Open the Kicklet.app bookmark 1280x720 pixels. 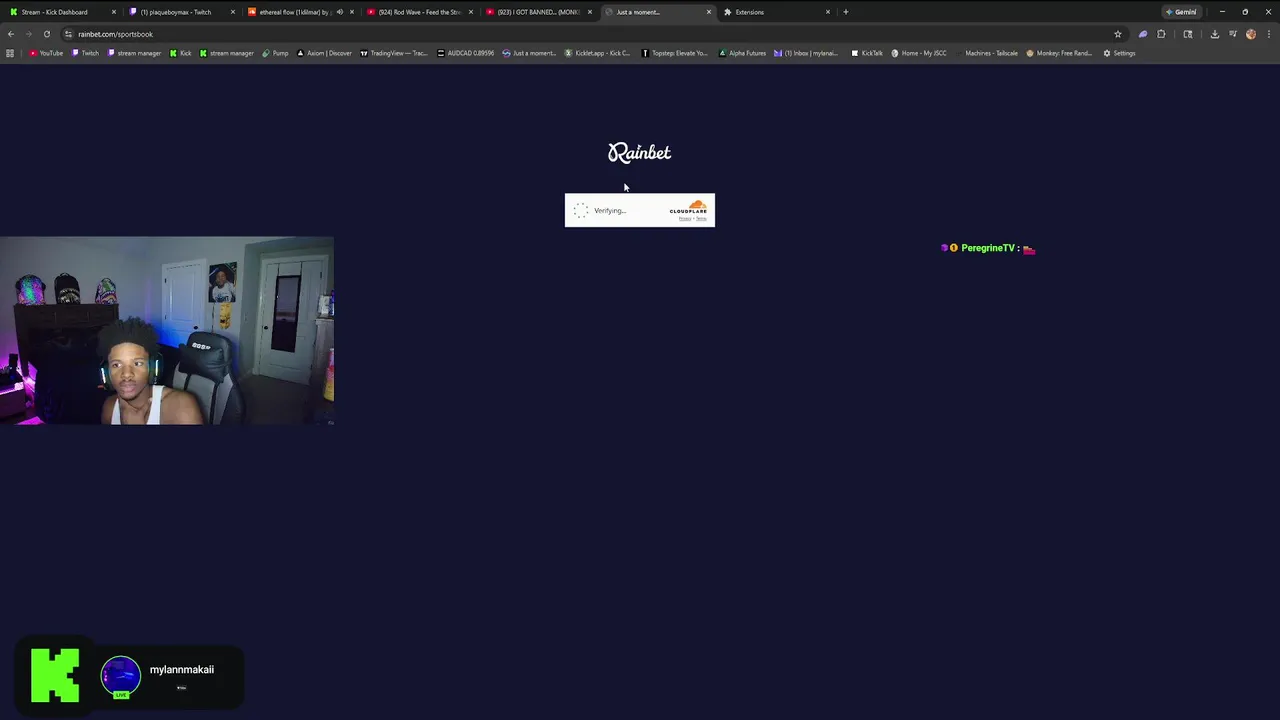pyautogui.click(x=598, y=53)
